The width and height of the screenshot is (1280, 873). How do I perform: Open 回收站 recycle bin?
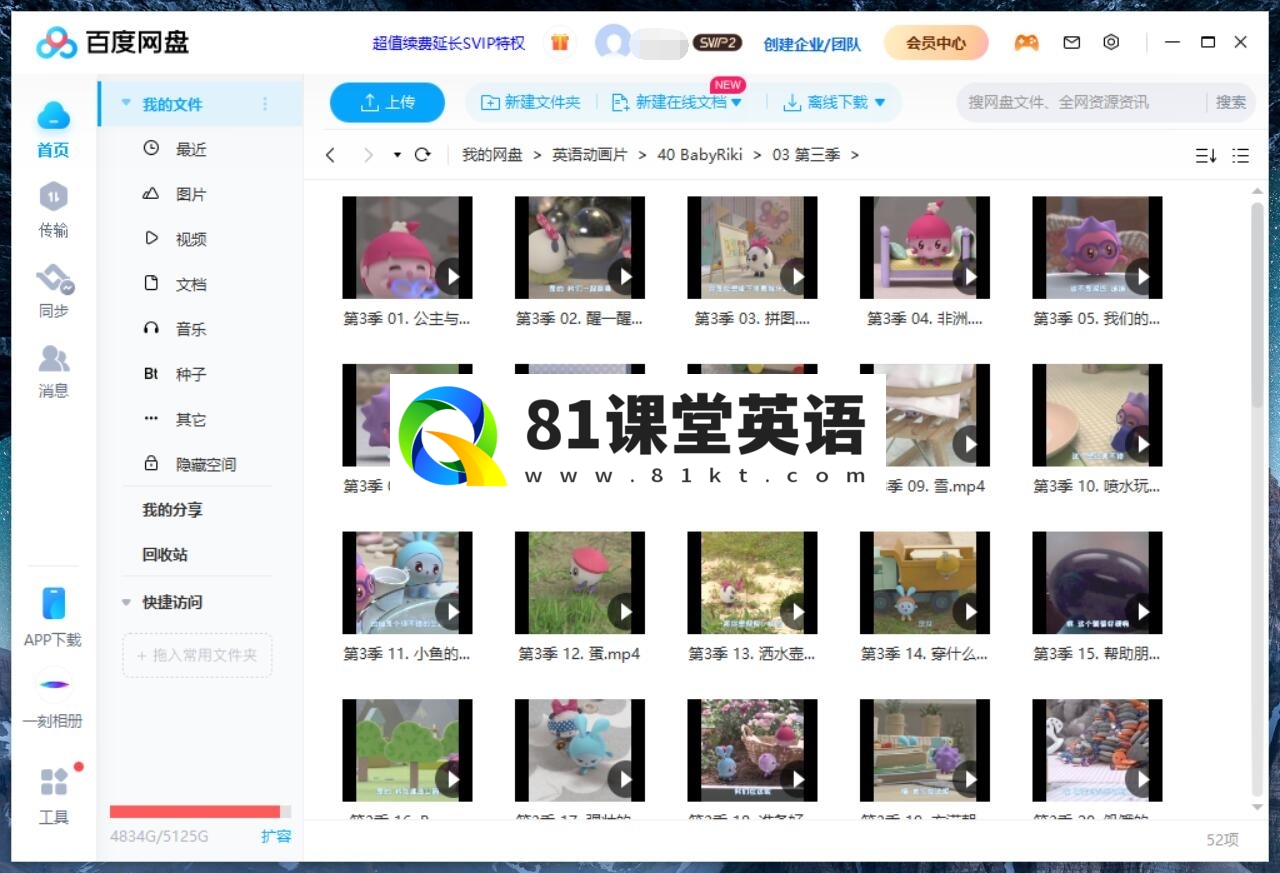click(165, 554)
